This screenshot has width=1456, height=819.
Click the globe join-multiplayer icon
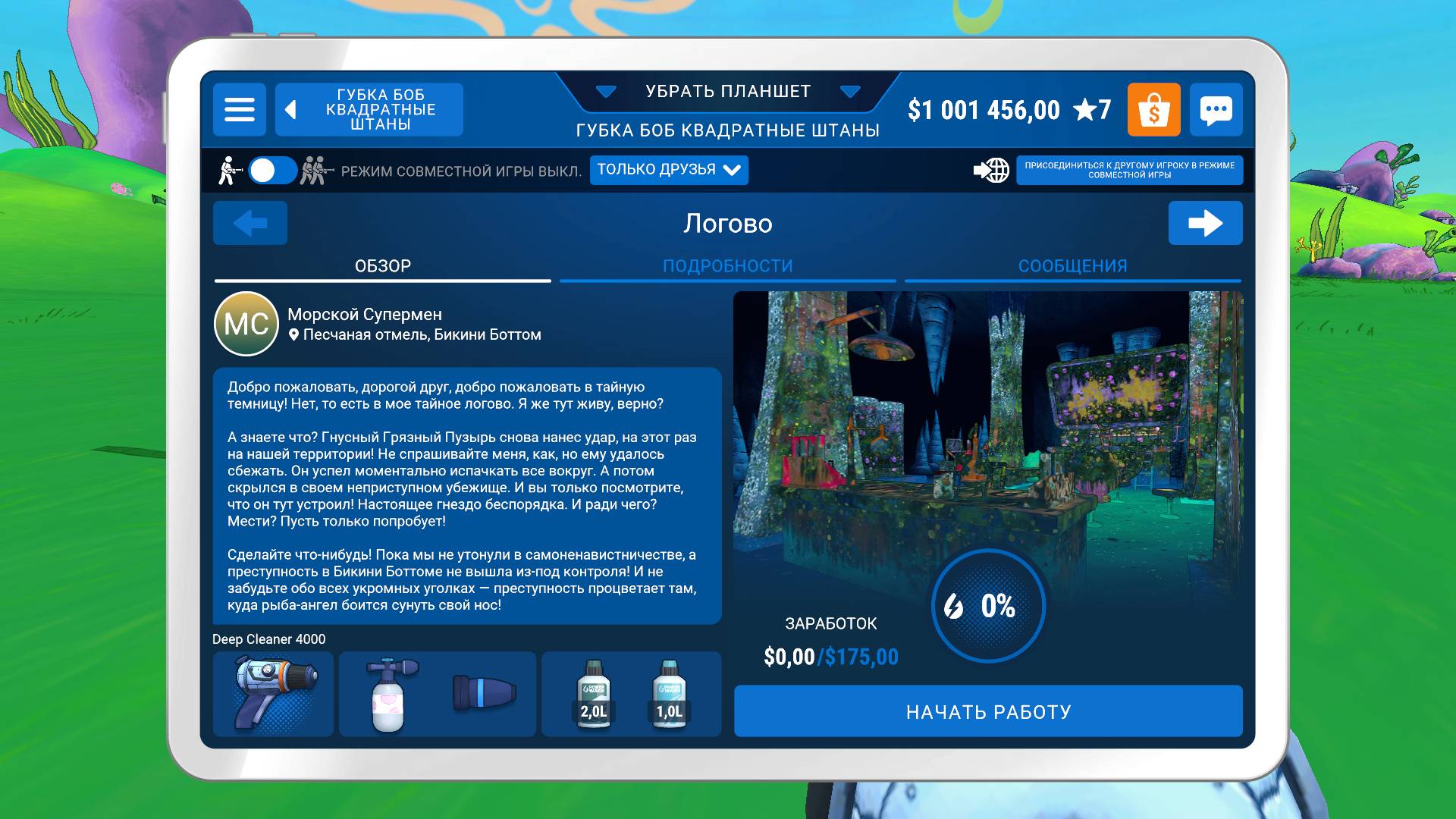pos(992,170)
